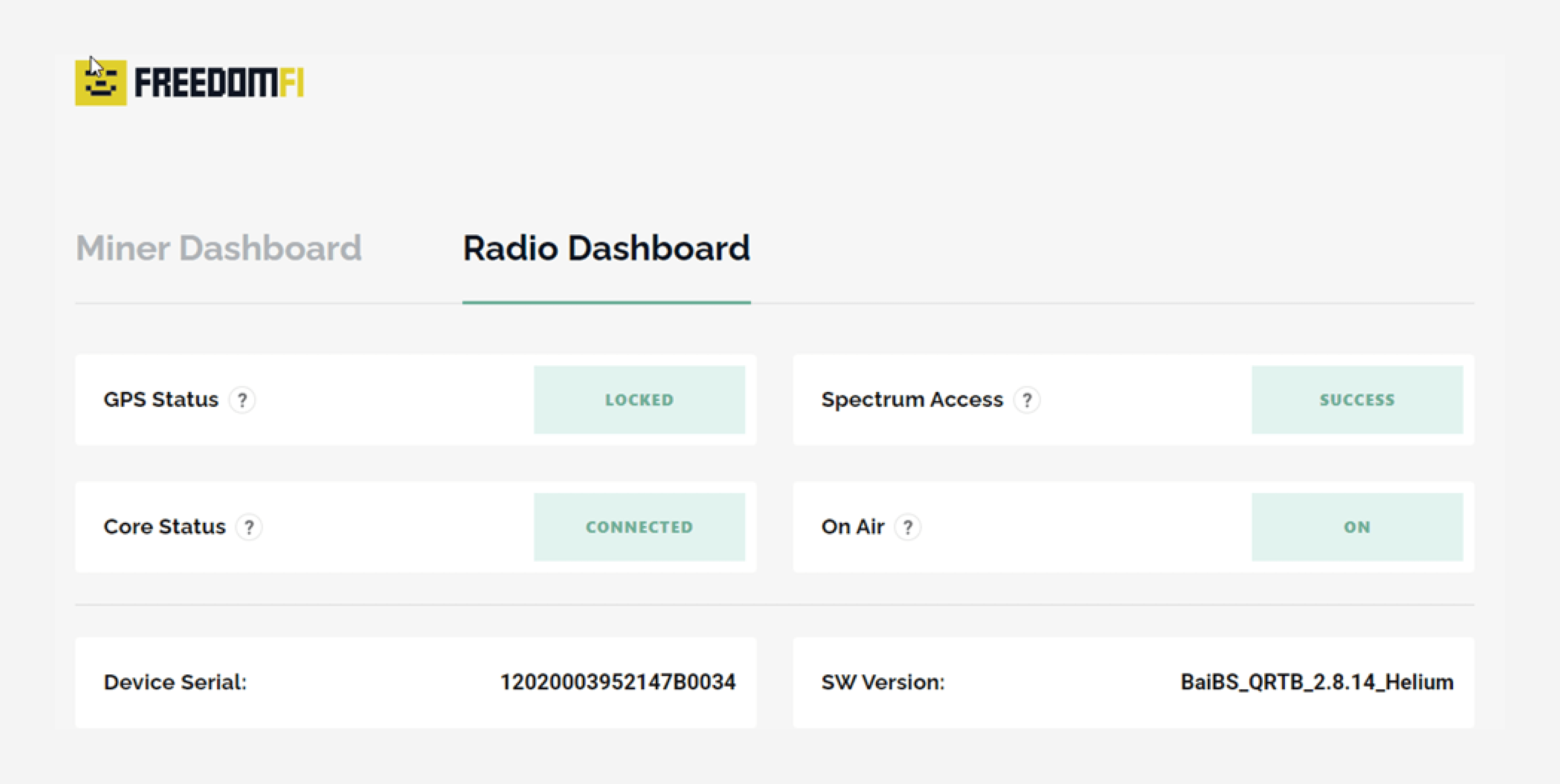Click the Core Status label

(x=165, y=527)
